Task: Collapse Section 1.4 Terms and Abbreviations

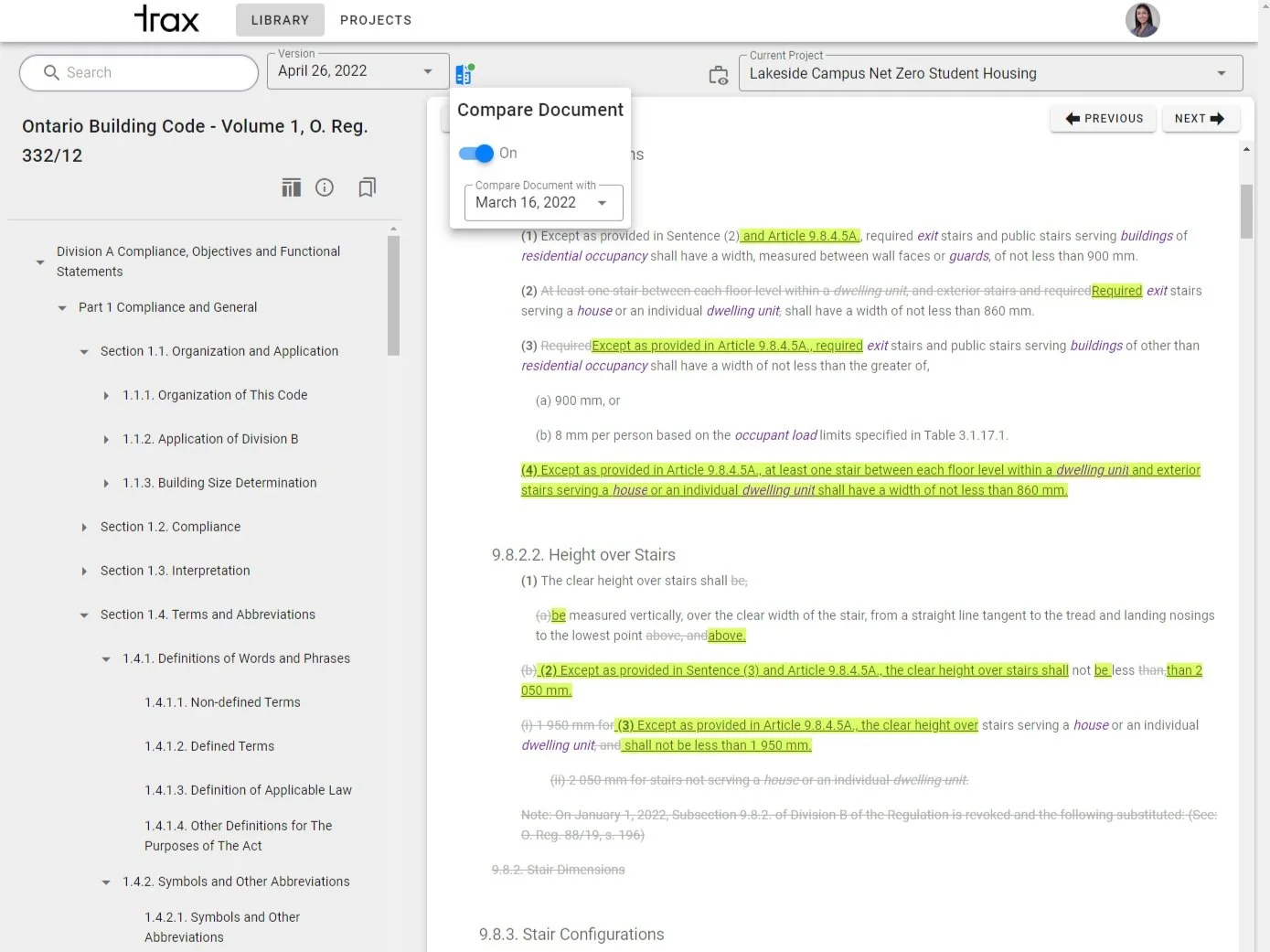Action: tap(84, 615)
